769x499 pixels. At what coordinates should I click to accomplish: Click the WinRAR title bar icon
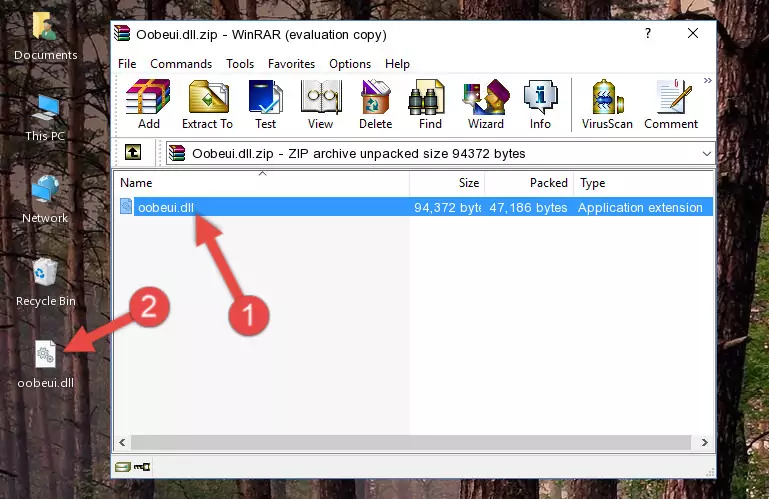(123, 34)
